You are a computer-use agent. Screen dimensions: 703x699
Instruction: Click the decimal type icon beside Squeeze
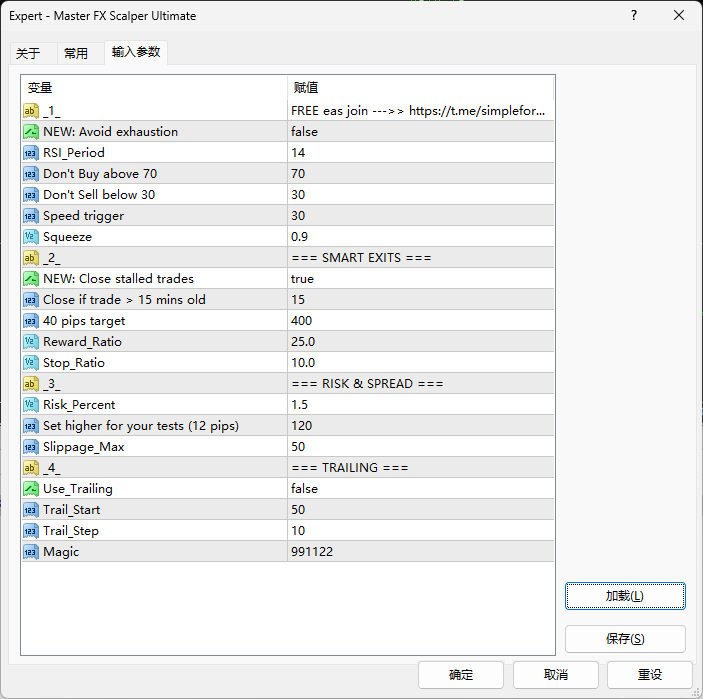click(31, 237)
